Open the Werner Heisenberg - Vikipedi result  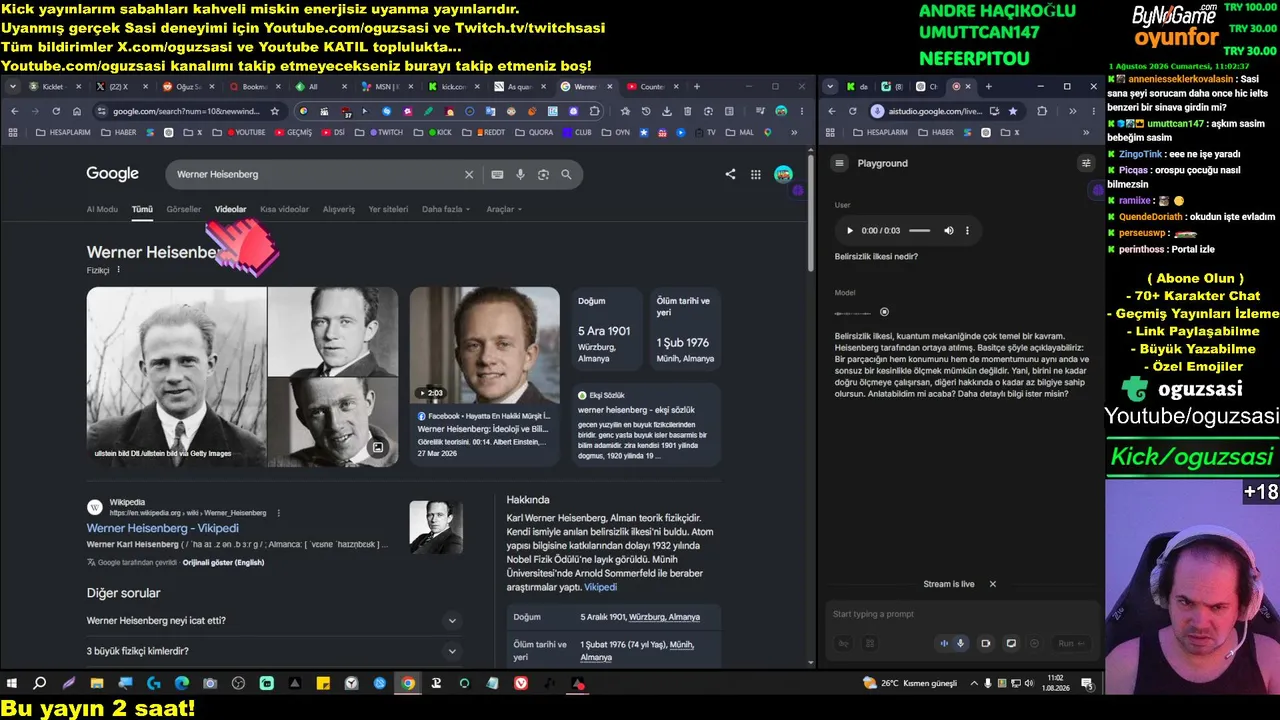coord(162,528)
